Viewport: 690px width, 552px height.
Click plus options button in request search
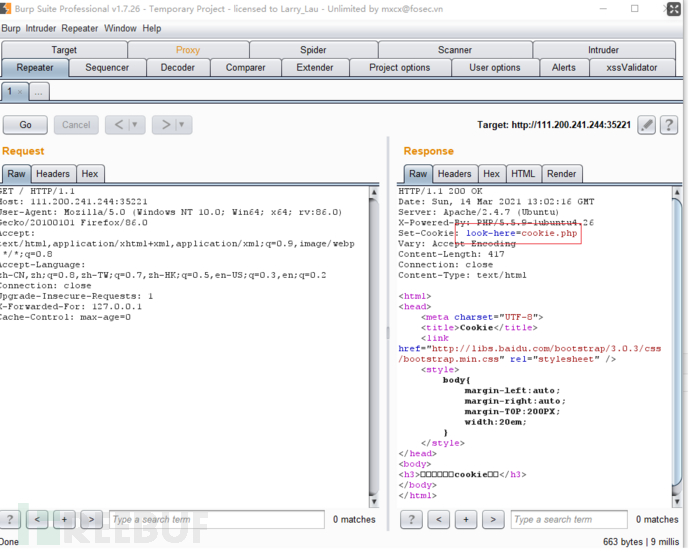(64, 519)
